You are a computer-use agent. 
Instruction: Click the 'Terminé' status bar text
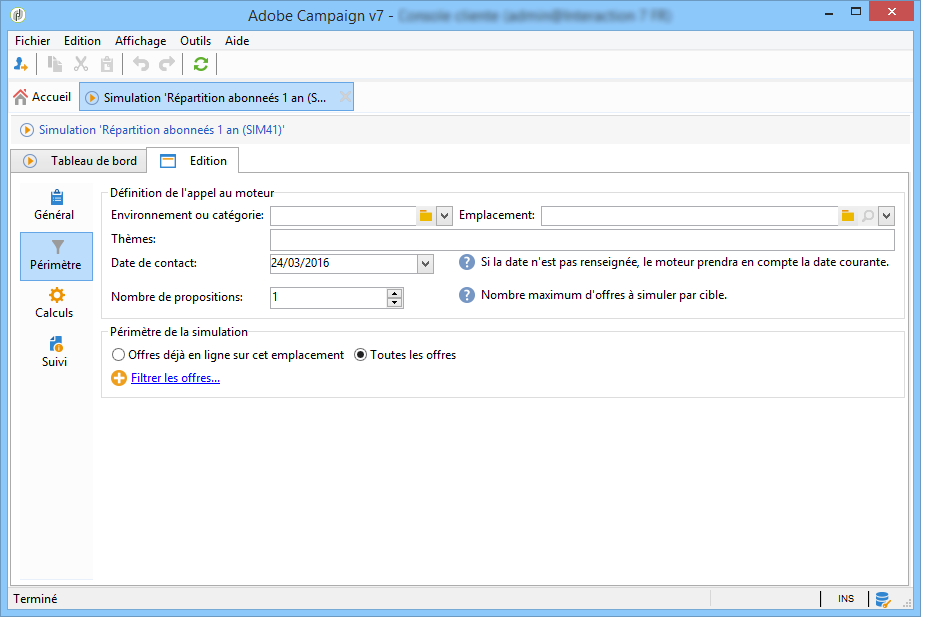point(35,599)
